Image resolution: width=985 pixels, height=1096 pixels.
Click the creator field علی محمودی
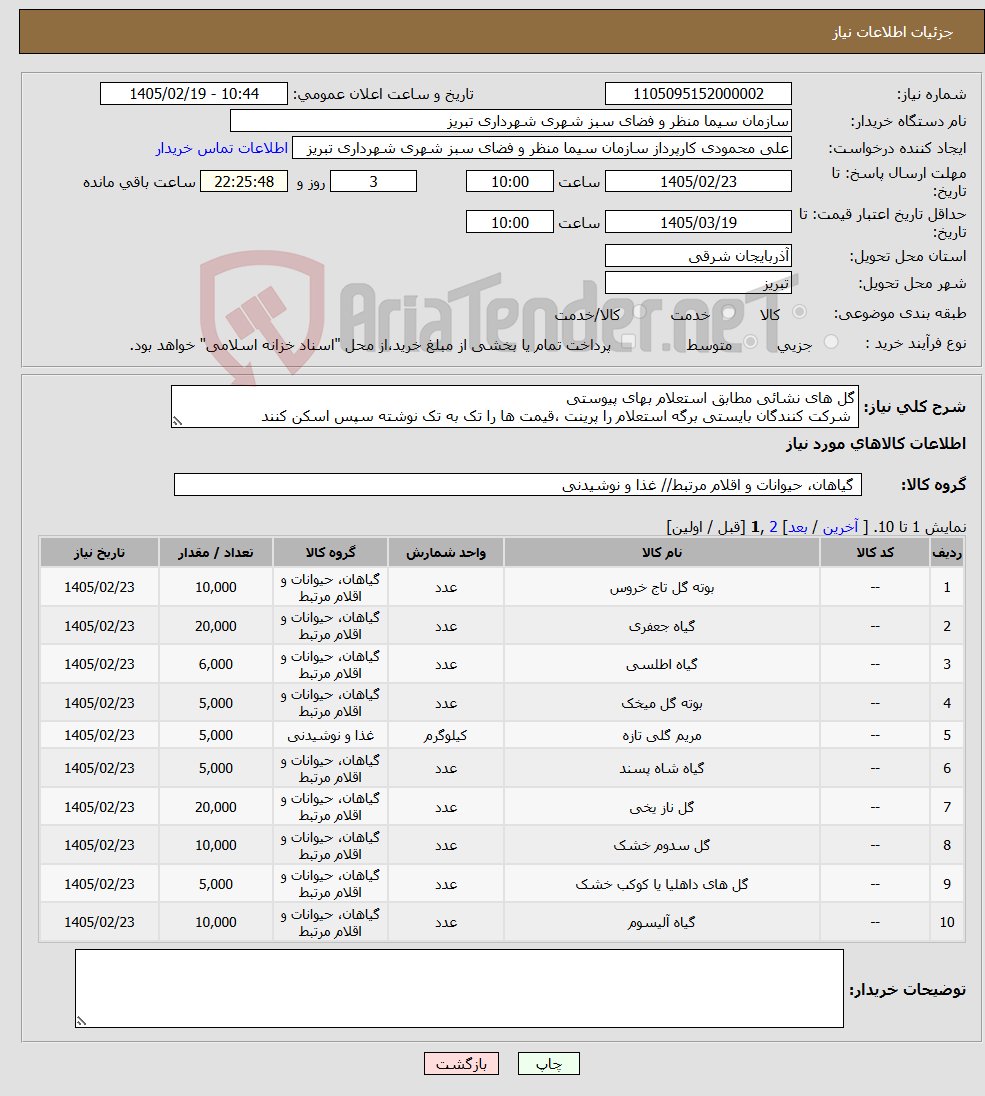coord(542,148)
